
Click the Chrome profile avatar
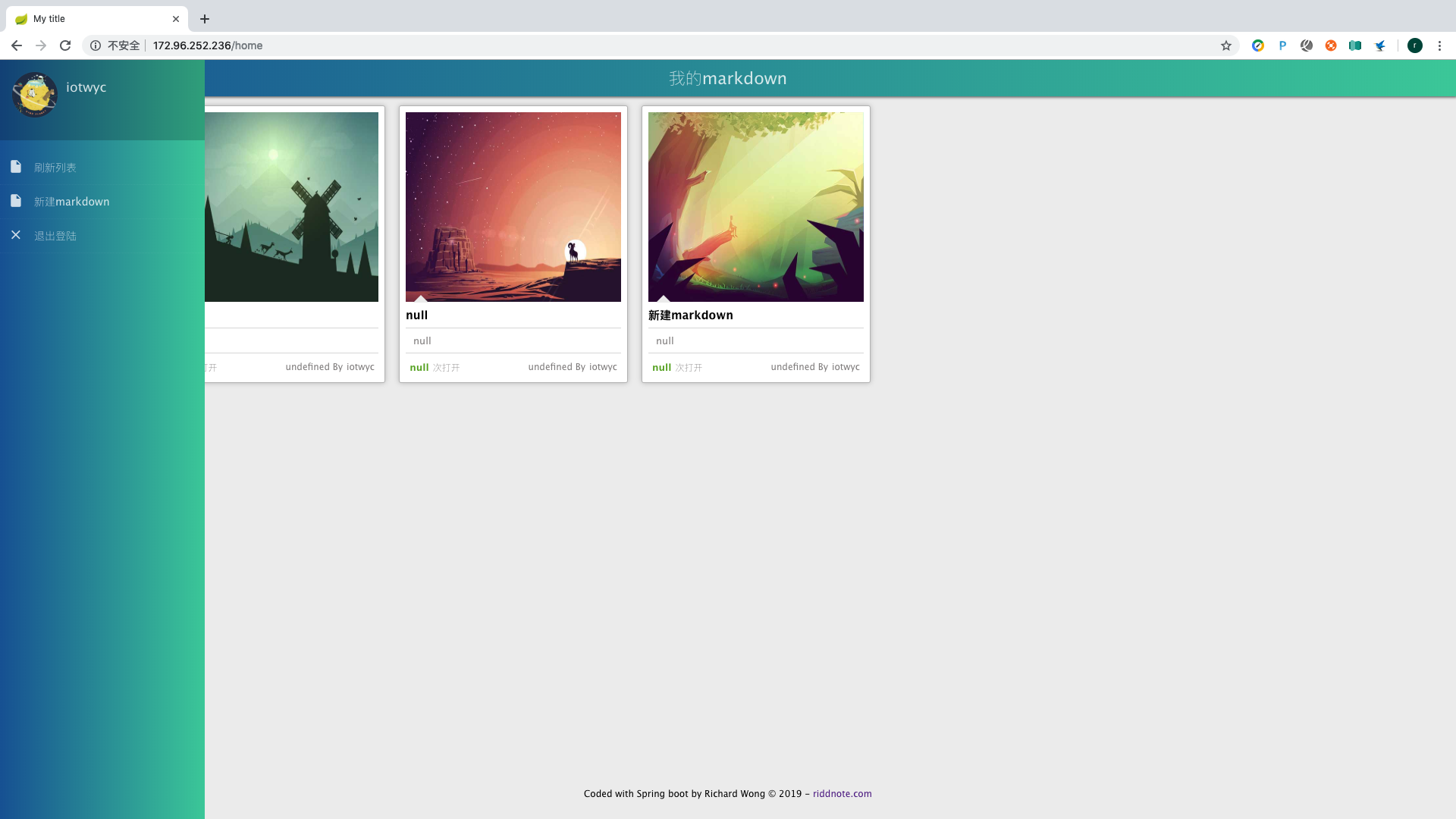1415,45
